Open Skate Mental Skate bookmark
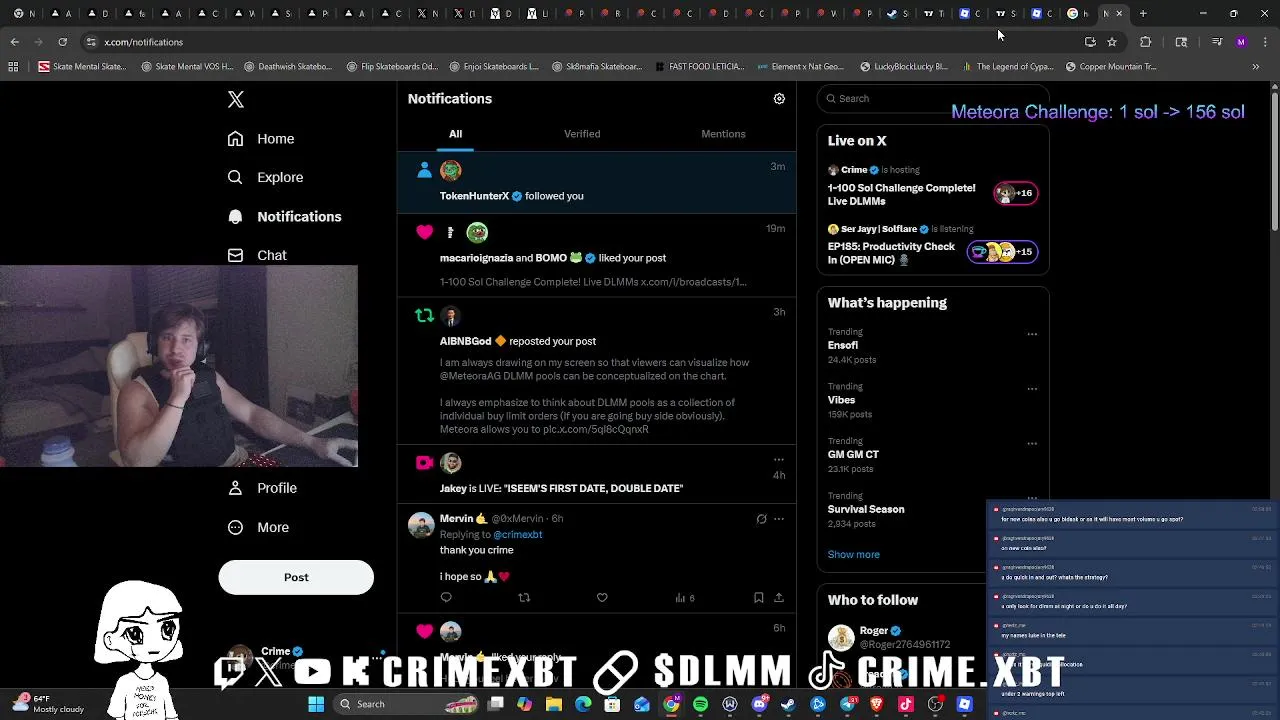 [x=82, y=67]
